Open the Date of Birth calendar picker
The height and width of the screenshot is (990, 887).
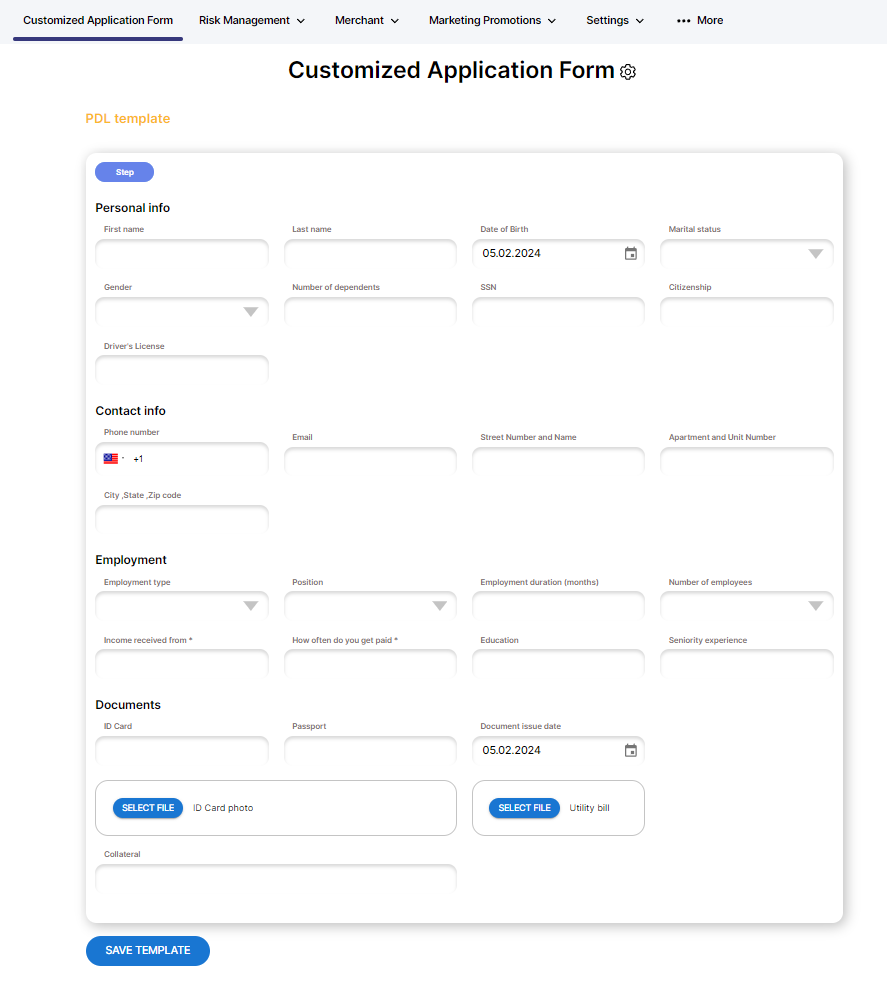[631, 254]
